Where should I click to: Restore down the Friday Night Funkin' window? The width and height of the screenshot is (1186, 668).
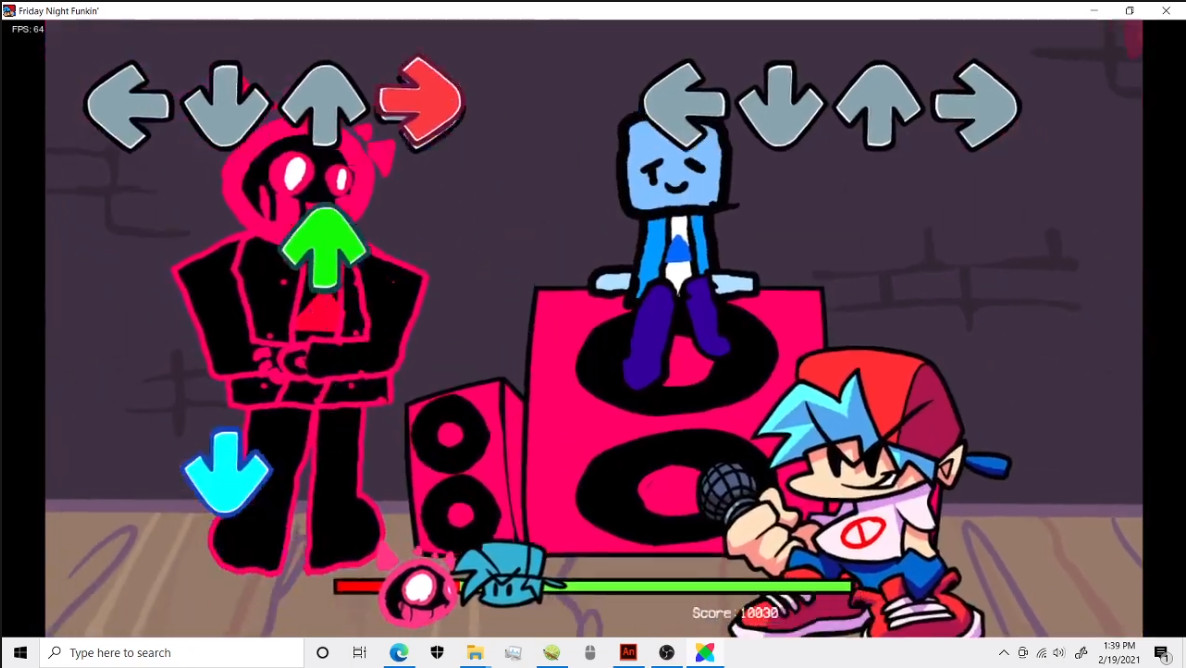[x=1129, y=11]
